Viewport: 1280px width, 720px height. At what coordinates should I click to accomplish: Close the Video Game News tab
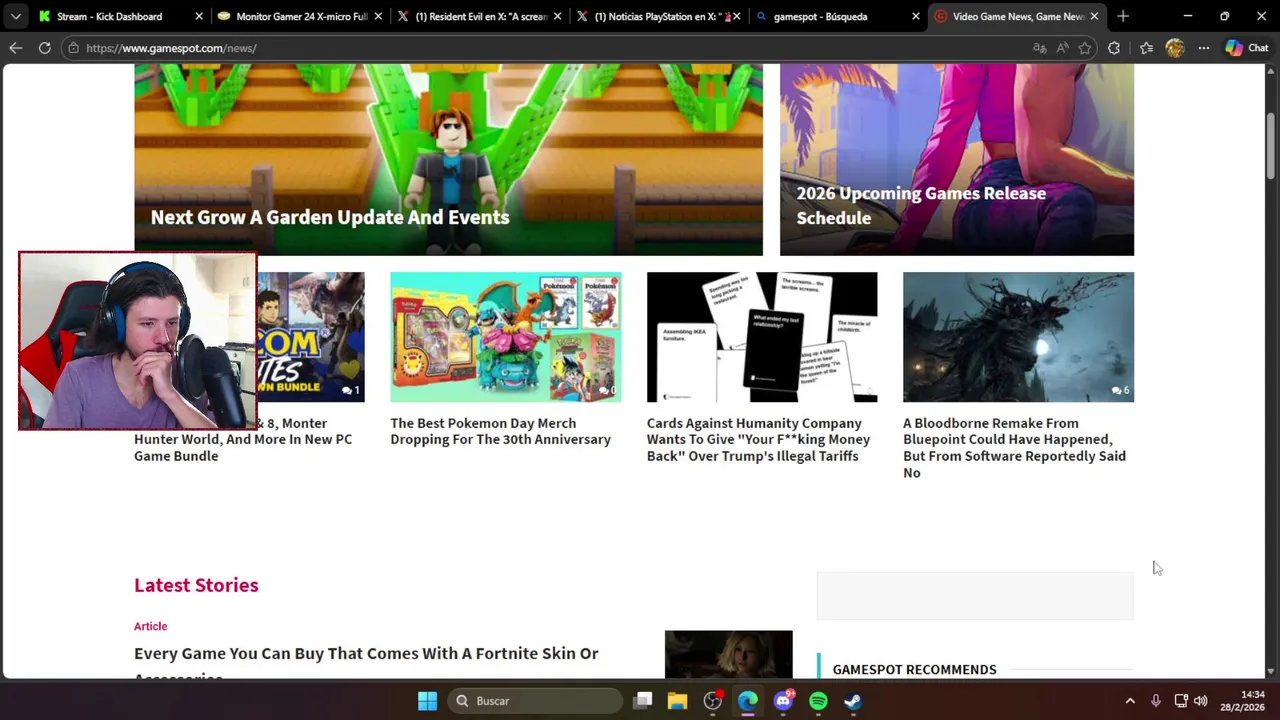(x=1094, y=16)
